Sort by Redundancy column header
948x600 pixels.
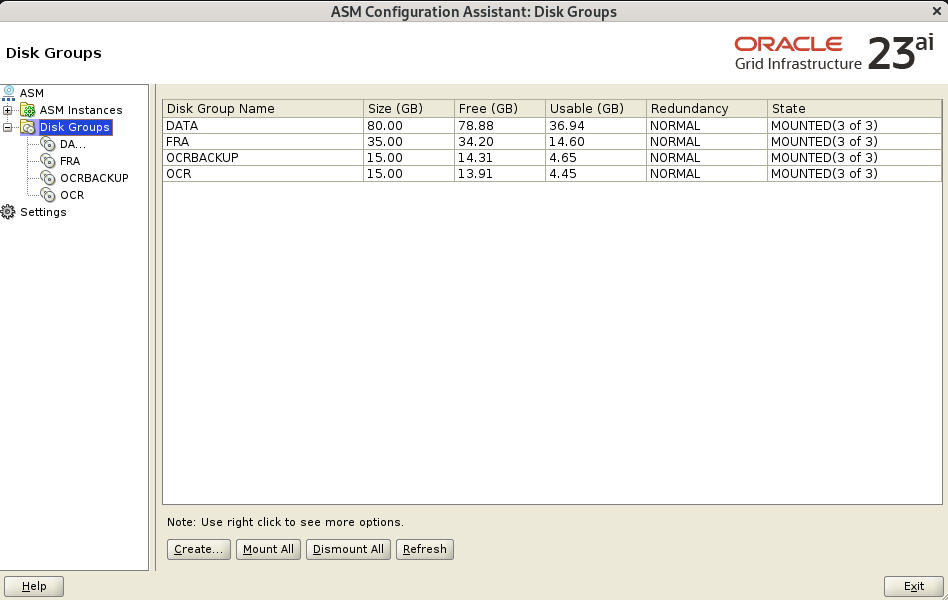(707, 108)
